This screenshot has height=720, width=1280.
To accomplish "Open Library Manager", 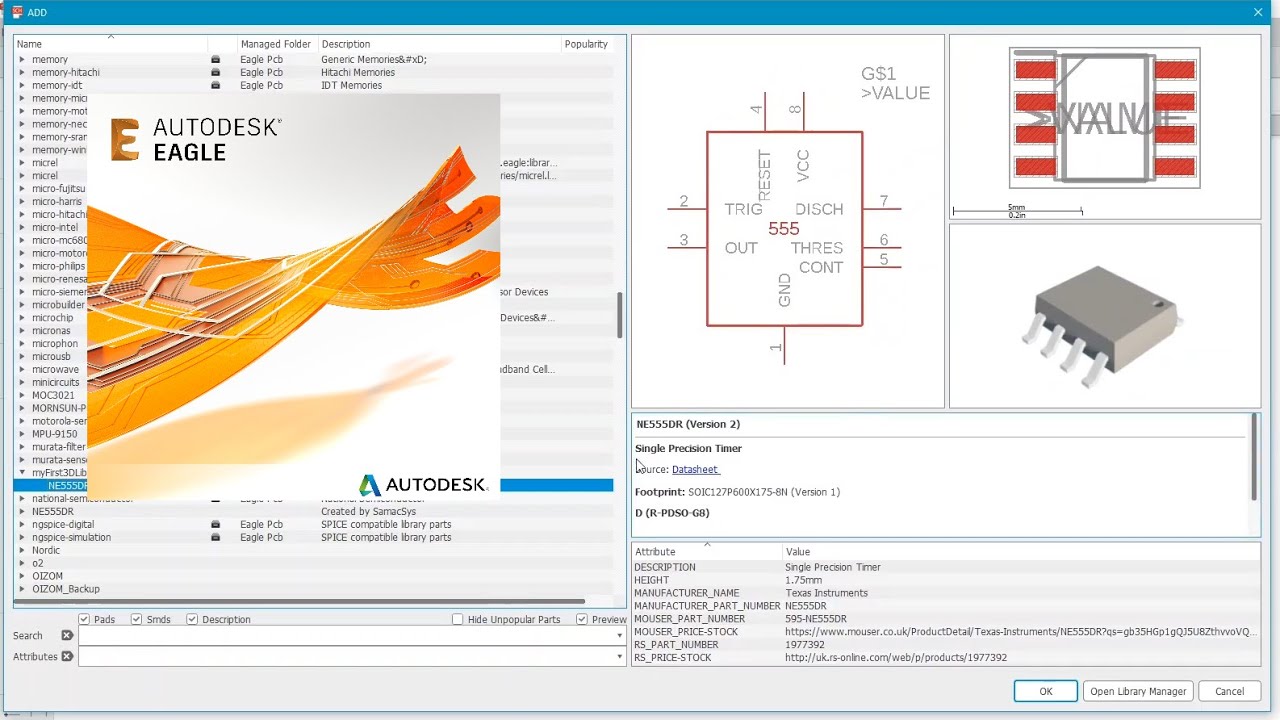I will [x=1138, y=691].
